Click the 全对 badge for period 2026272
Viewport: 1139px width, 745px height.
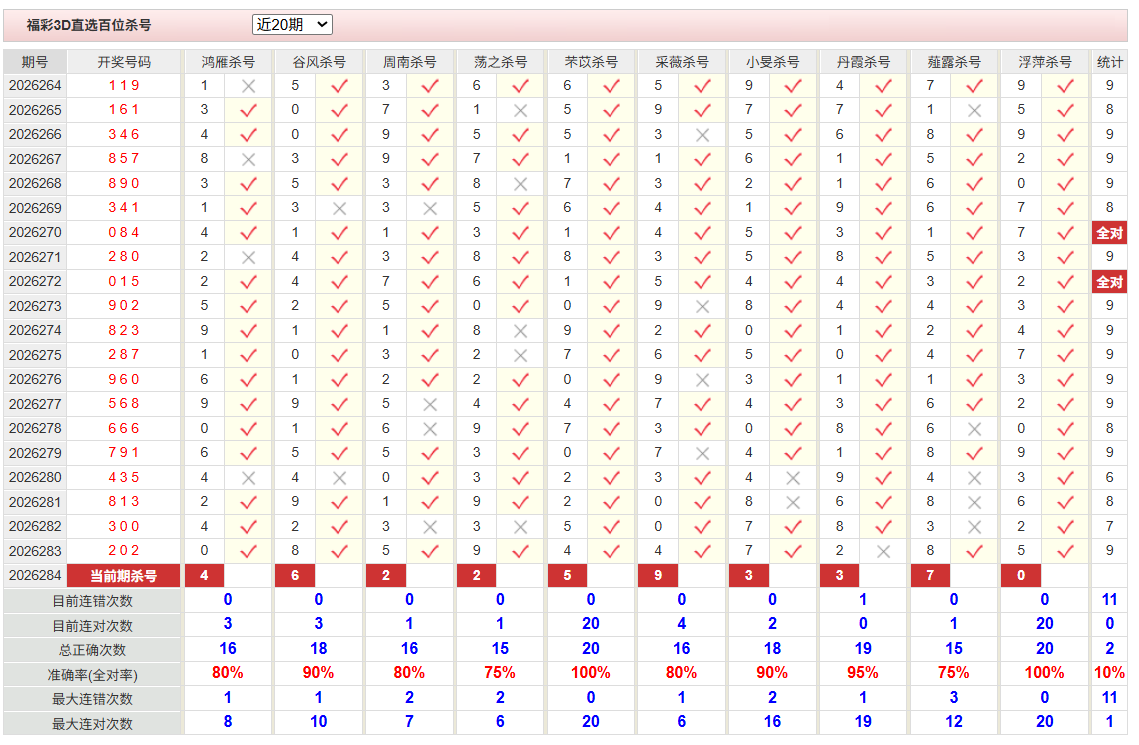(x=1109, y=282)
